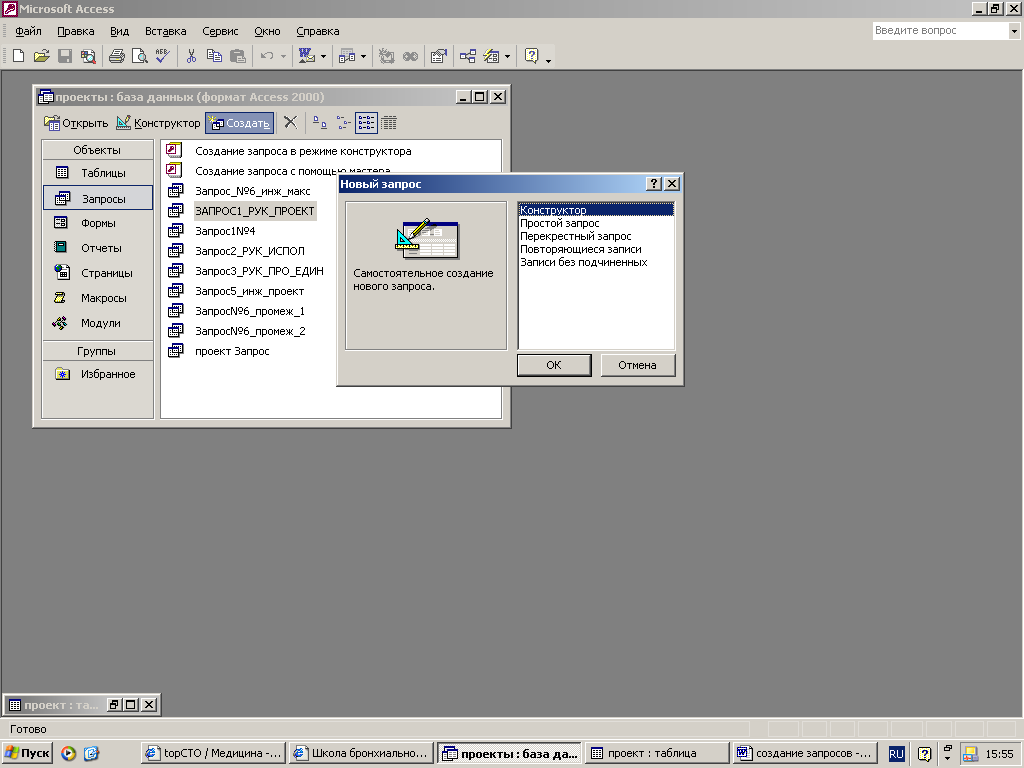Select Модули in the objects pane

98,323
